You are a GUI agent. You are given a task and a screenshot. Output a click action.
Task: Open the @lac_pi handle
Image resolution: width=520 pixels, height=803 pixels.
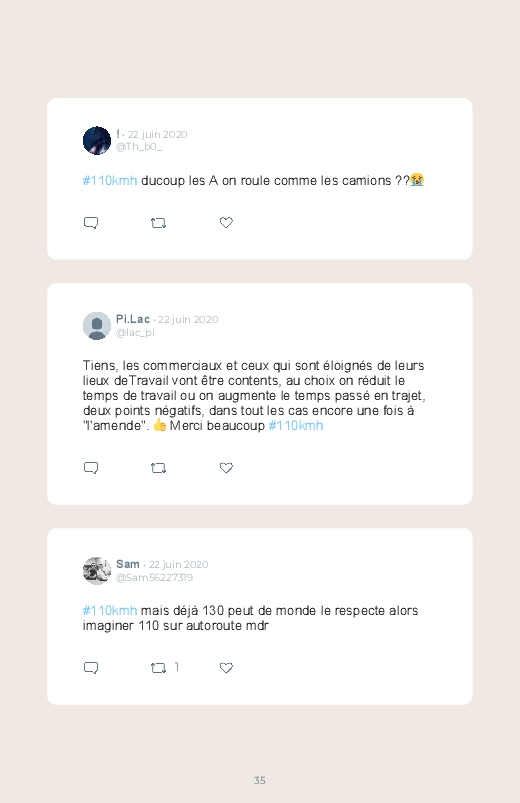(135, 332)
